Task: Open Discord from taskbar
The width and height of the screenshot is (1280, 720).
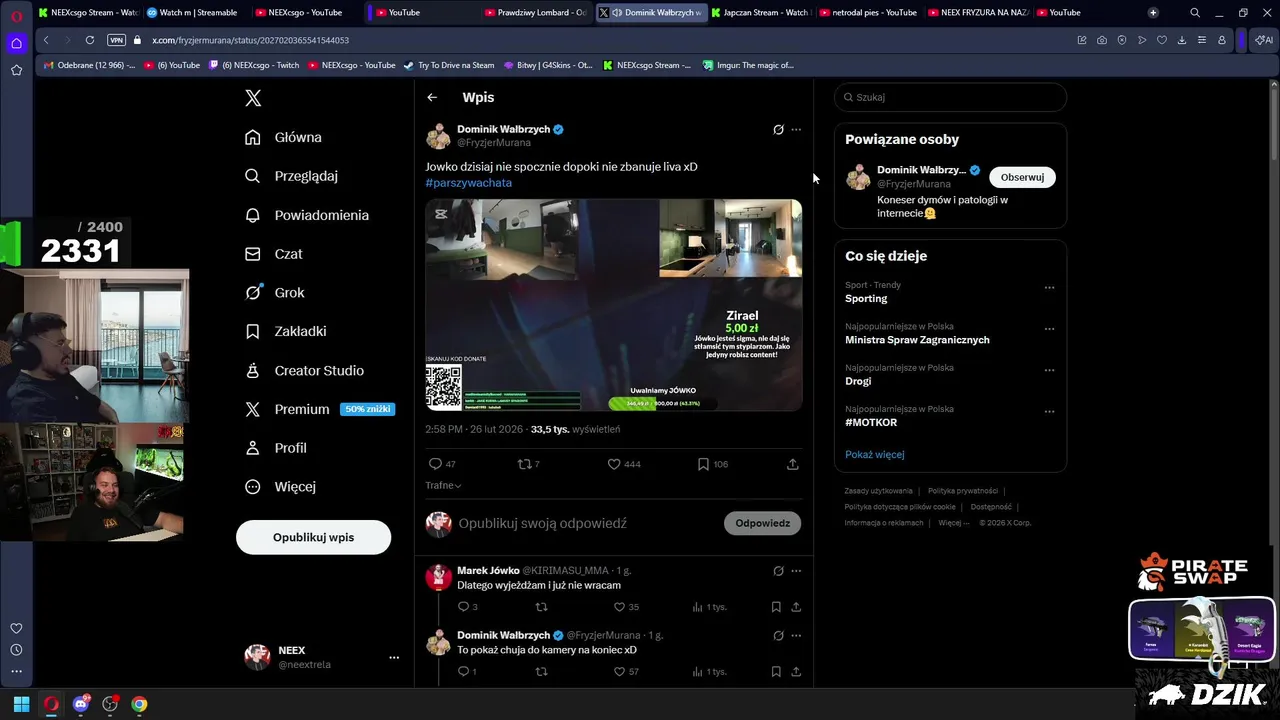Action: tap(81, 704)
